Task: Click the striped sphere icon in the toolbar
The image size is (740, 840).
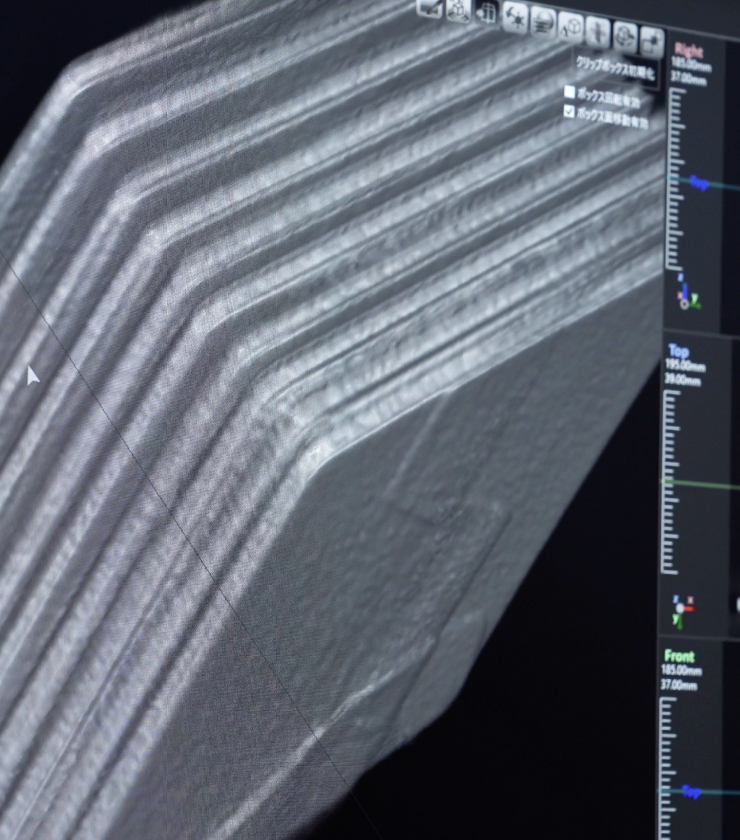Action: point(544,20)
